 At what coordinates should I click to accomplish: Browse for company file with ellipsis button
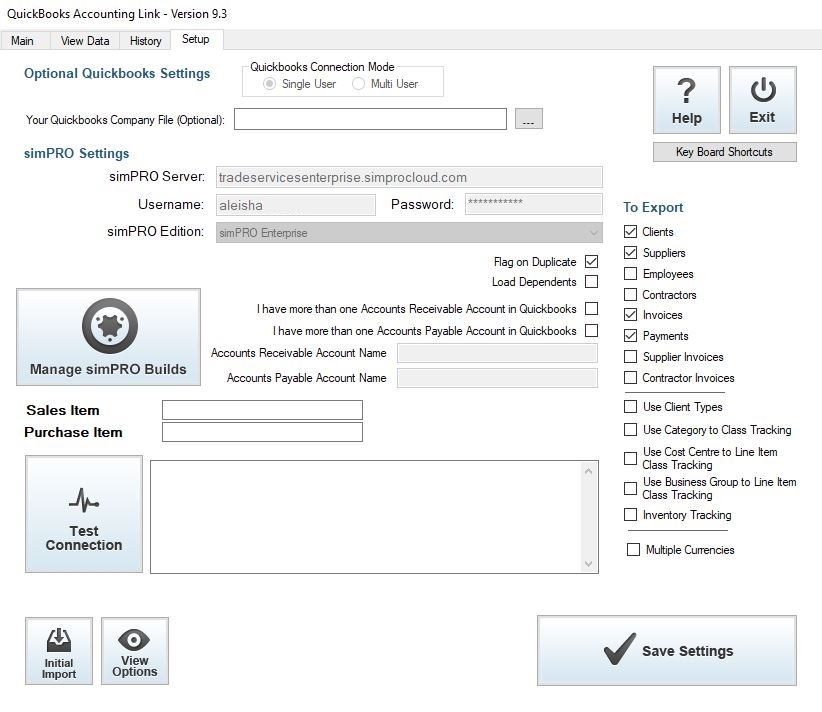tap(528, 120)
